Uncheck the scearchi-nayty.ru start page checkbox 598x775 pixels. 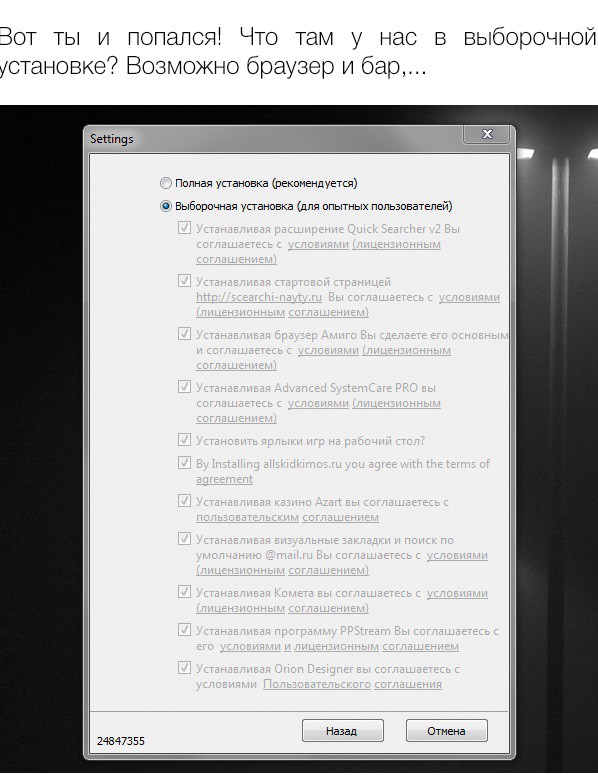point(184,281)
